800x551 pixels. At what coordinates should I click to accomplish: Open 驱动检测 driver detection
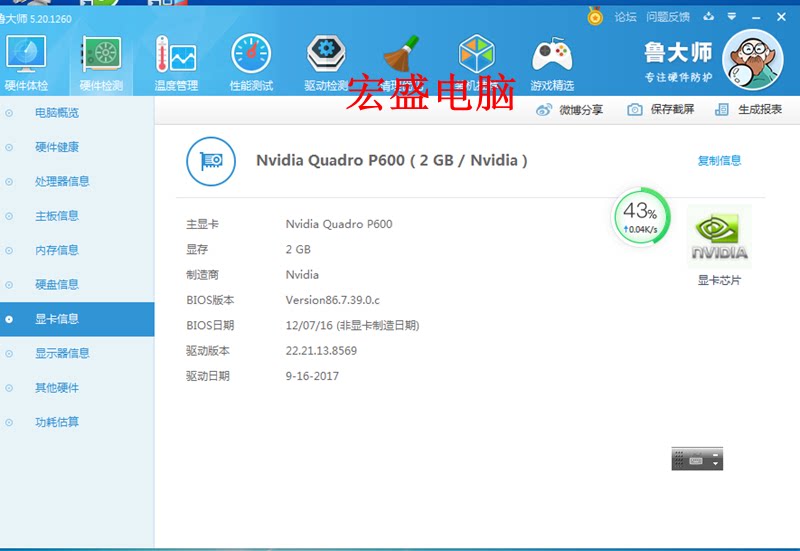click(x=326, y=63)
